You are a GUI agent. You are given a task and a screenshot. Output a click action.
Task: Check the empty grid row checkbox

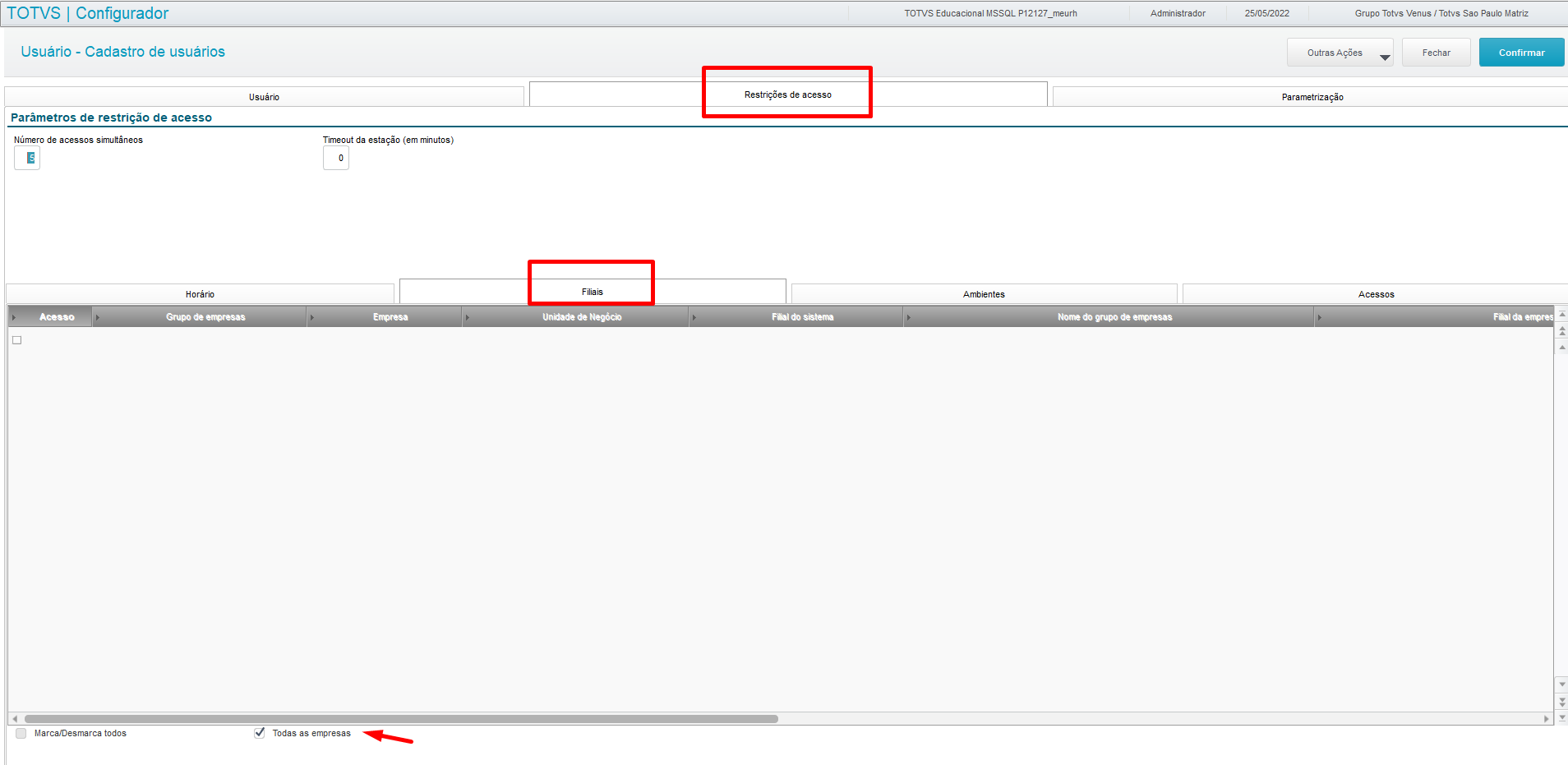(x=16, y=340)
